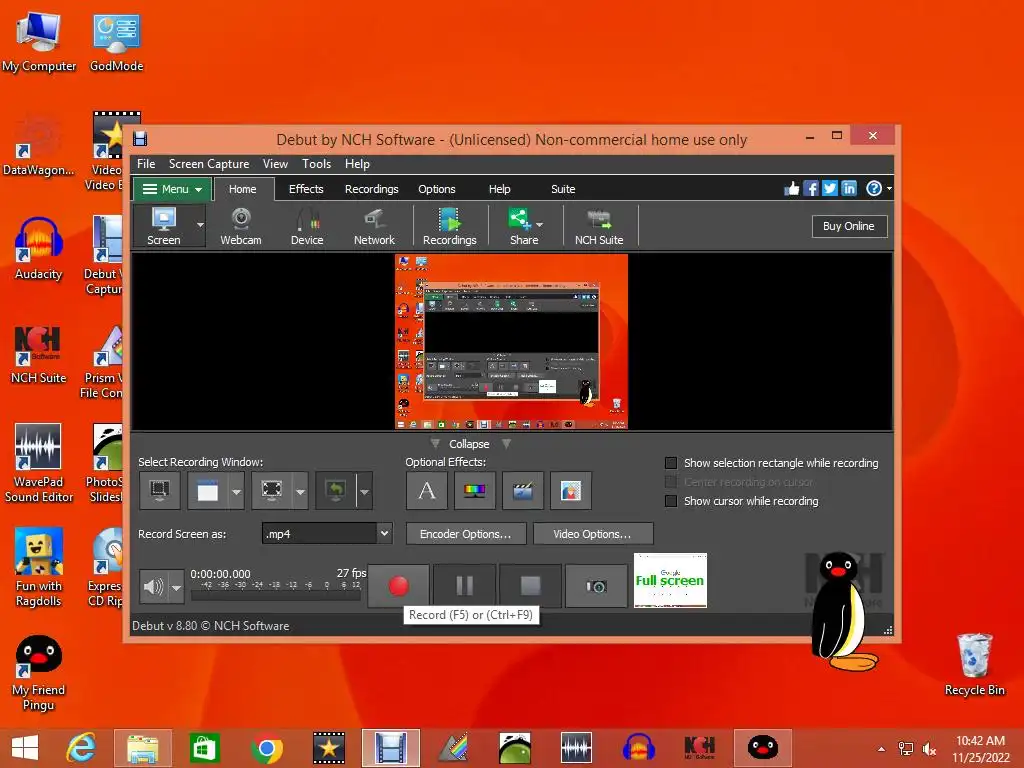This screenshot has width=1024, height=768.
Task: Click the Full screen thumbnail image
Action: point(670,581)
